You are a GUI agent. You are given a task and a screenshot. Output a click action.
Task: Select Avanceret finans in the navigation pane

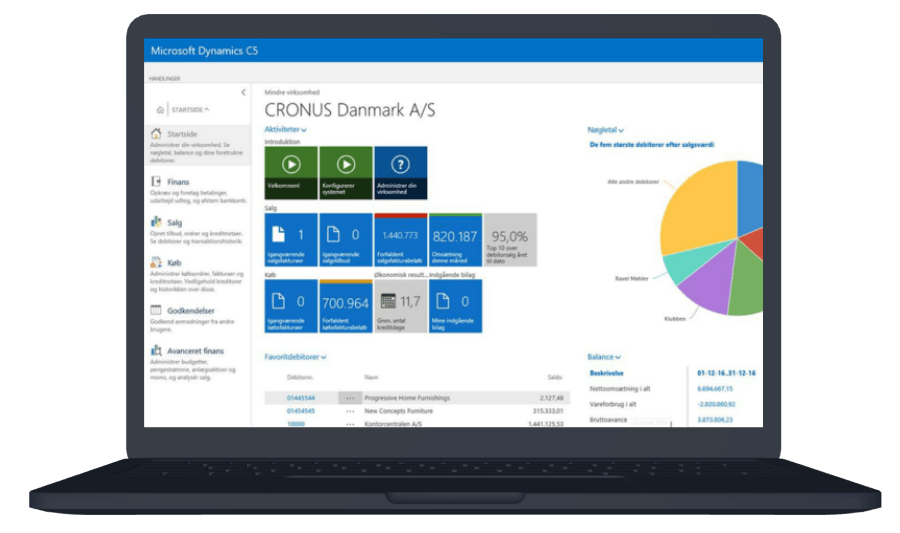(195, 351)
